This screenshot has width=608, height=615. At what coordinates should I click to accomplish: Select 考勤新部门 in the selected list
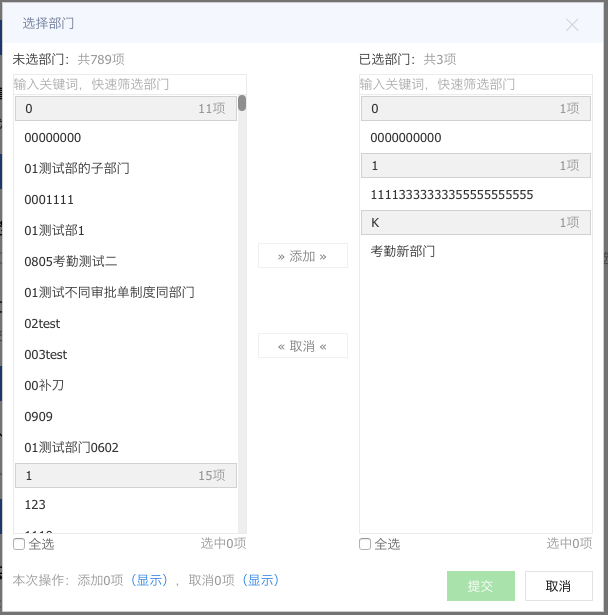click(402, 251)
